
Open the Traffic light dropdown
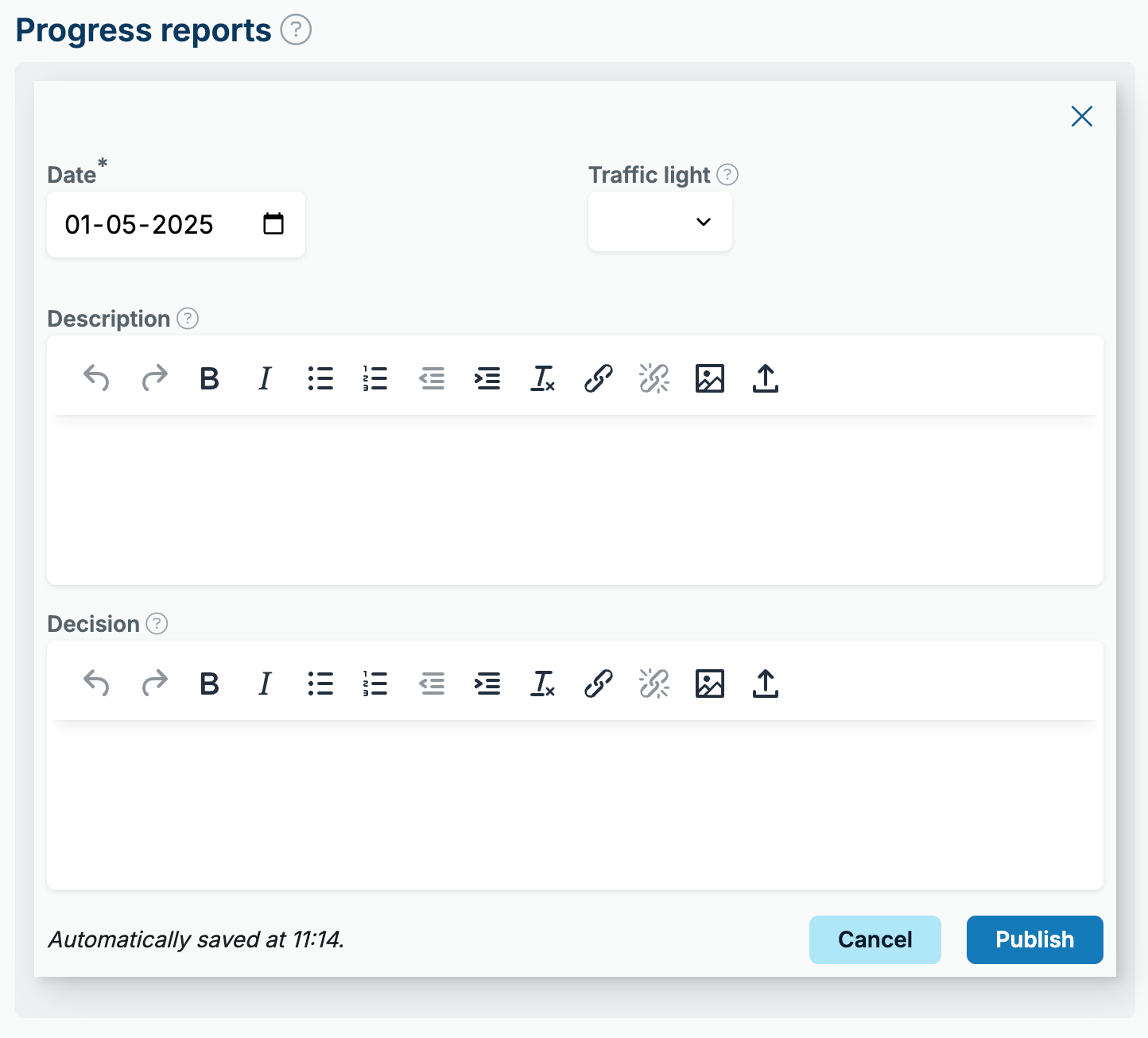660,222
